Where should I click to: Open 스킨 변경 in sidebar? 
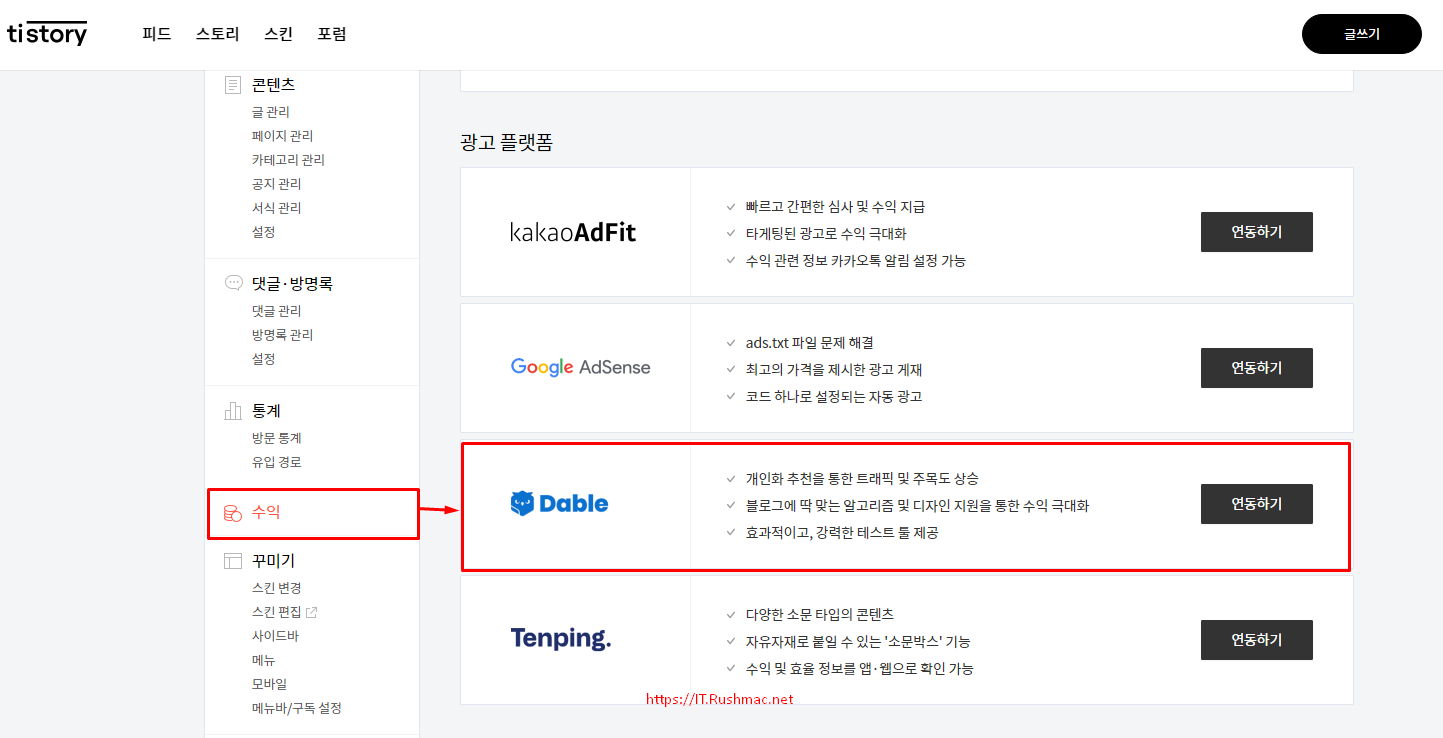click(277, 588)
